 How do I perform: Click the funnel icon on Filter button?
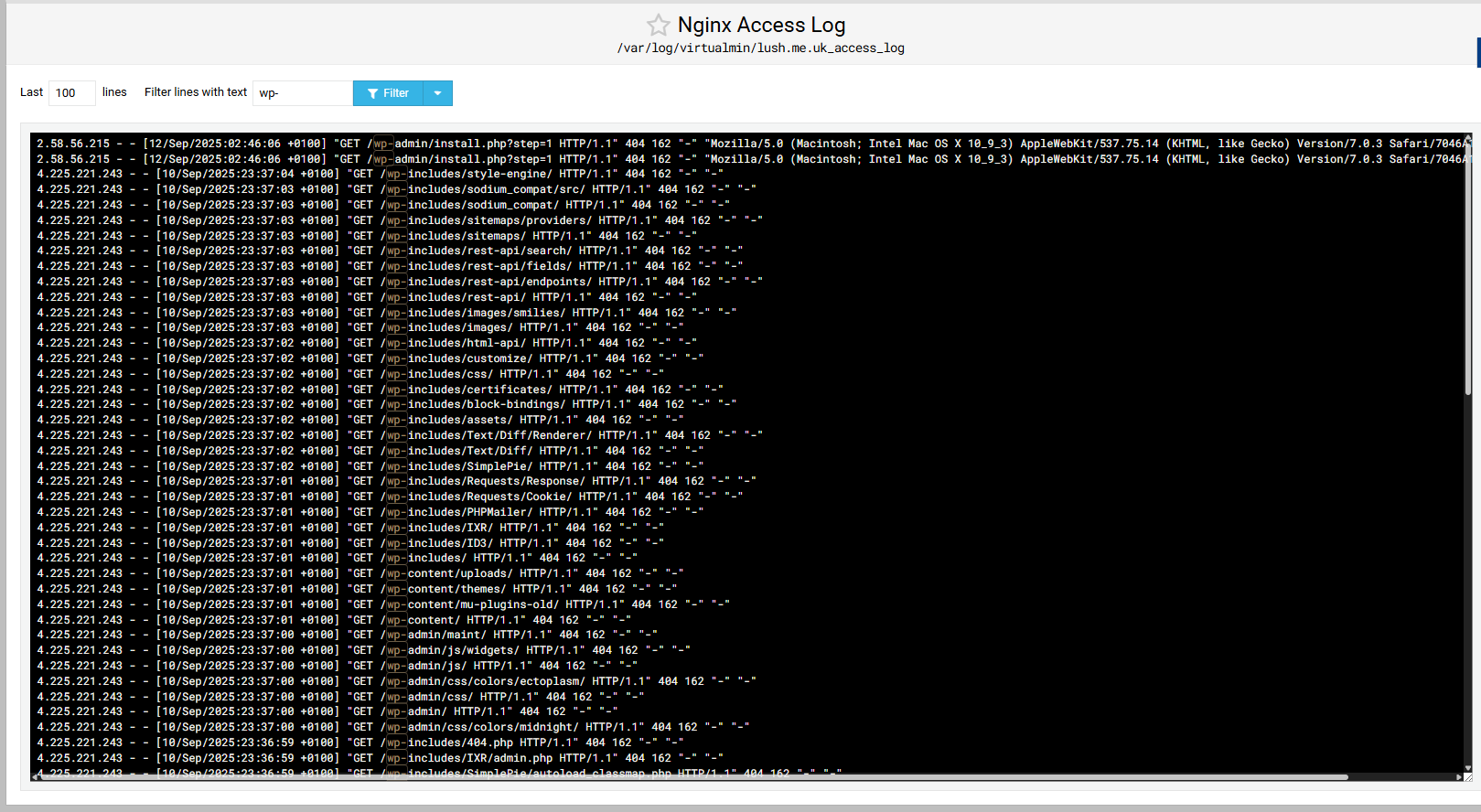point(372,93)
